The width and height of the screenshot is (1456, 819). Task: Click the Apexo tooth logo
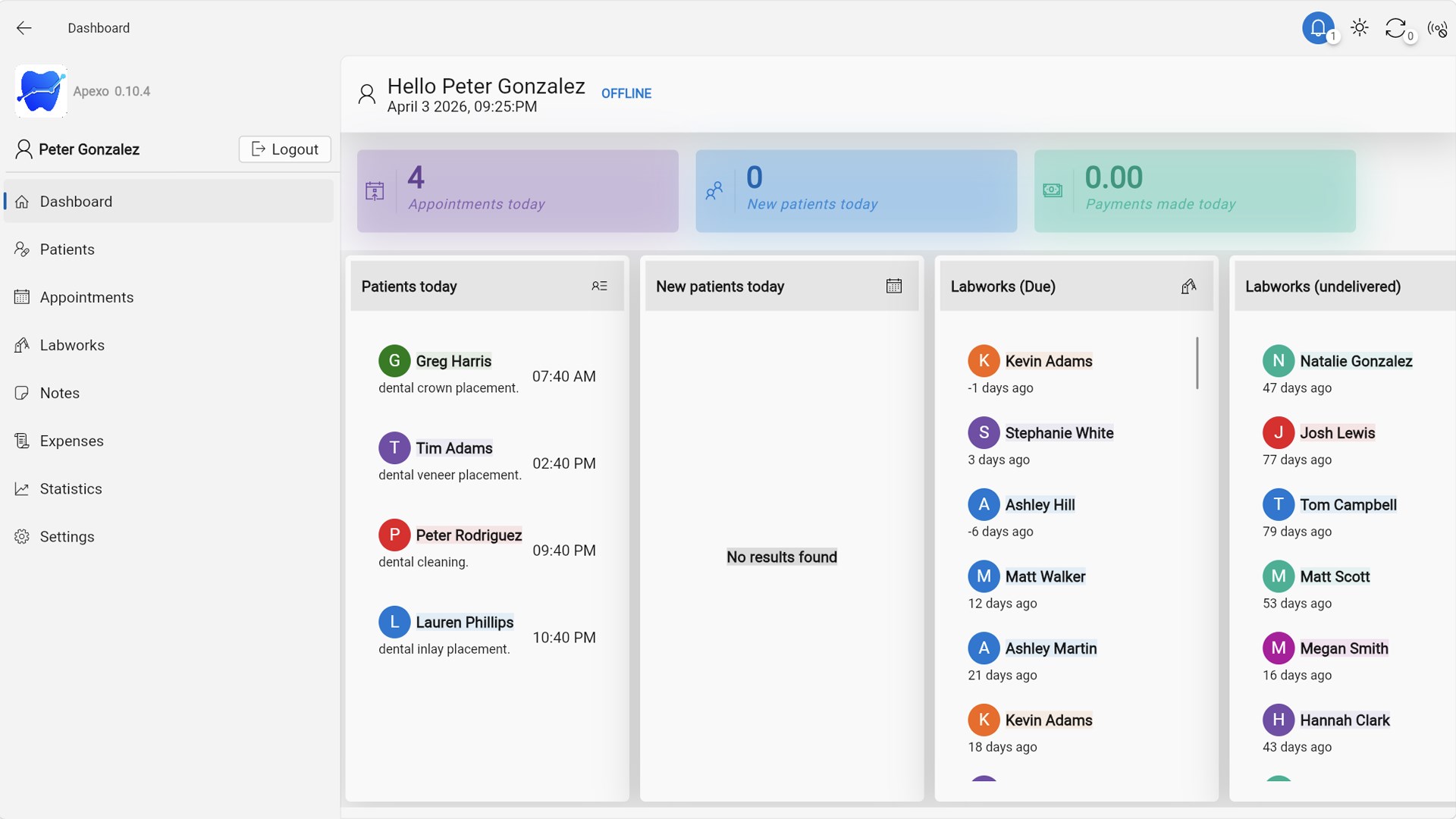pyautogui.click(x=41, y=91)
